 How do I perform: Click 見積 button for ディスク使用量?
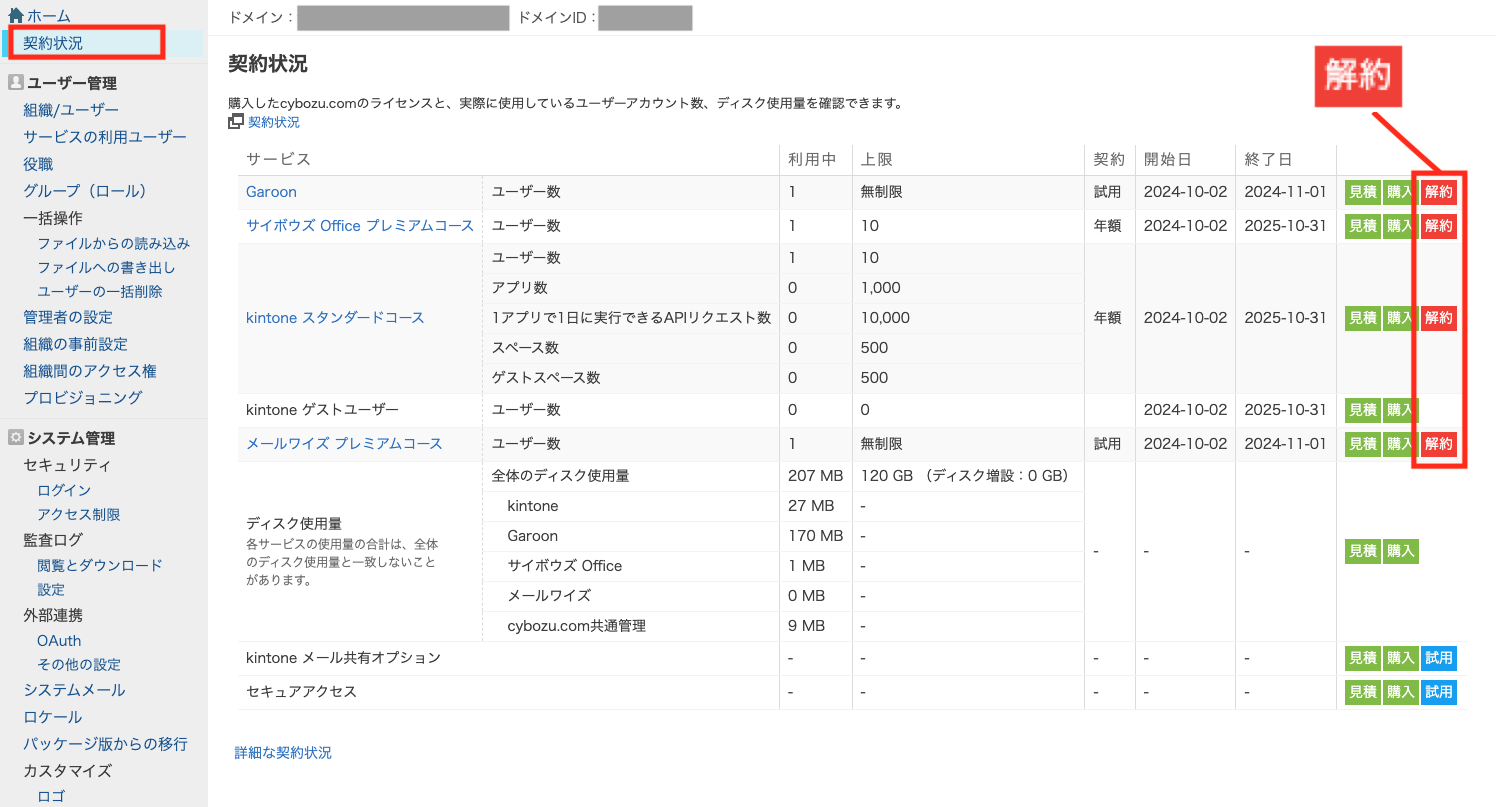click(x=1362, y=551)
